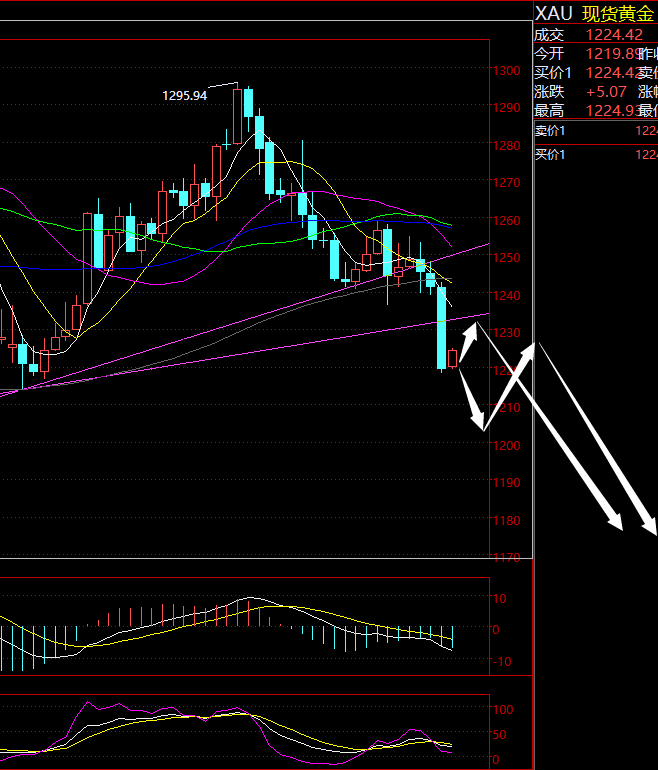Image resolution: width=658 pixels, height=770 pixels.
Task: Click the 10 label on MACD axis
Action: point(499,599)
